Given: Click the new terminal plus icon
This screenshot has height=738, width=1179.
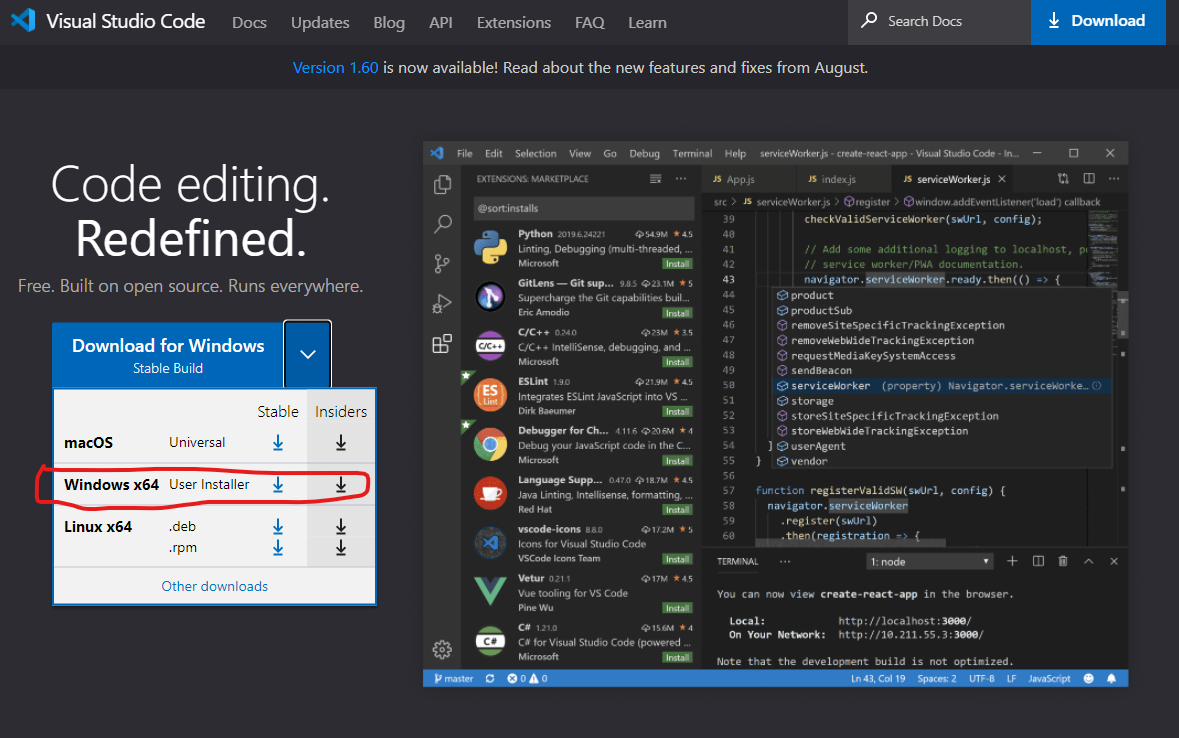Looking at the screenshot, I should pyautogui.click(x=1012, y=561).
